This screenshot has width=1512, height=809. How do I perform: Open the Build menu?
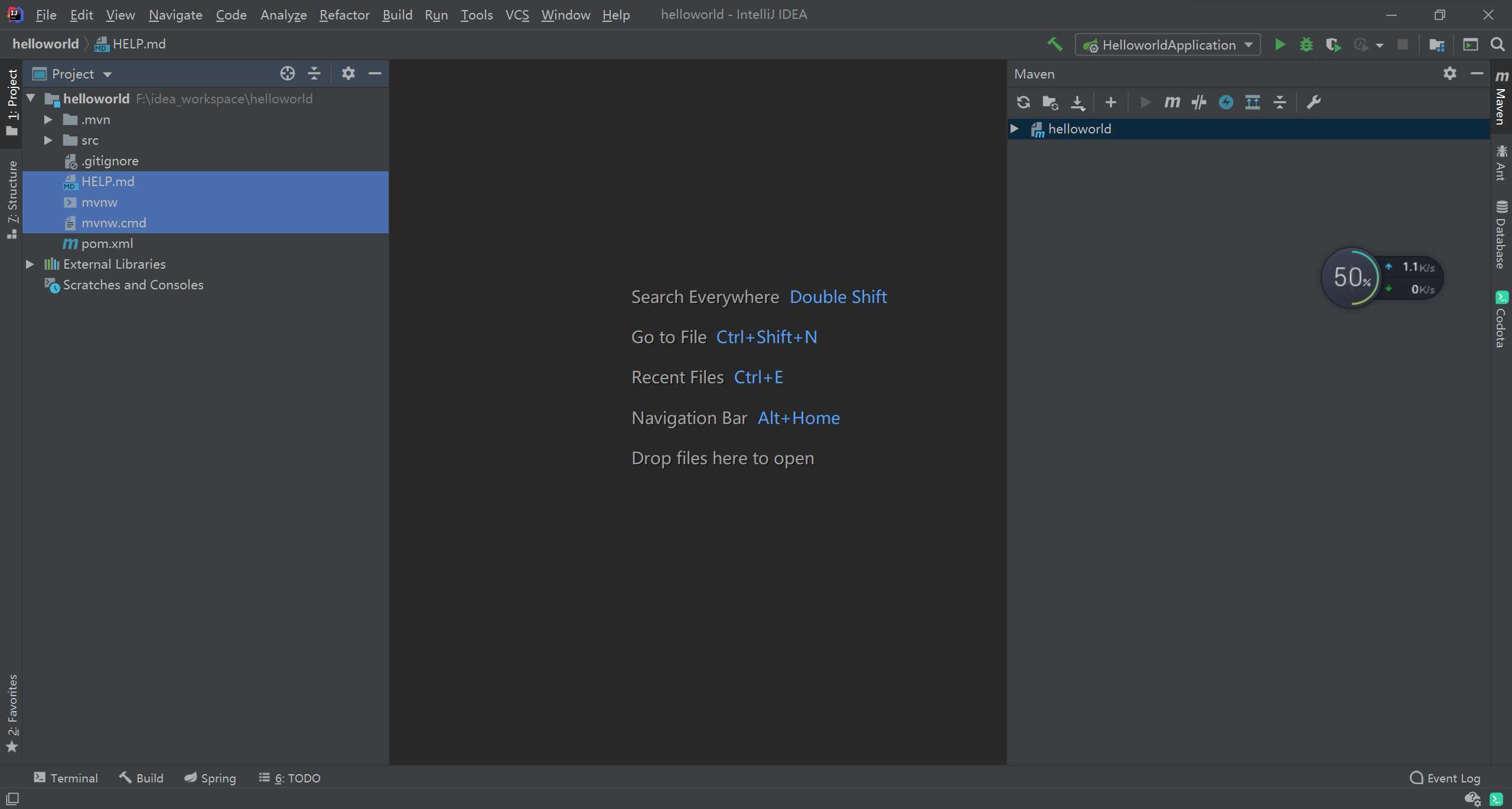point(397,15)
